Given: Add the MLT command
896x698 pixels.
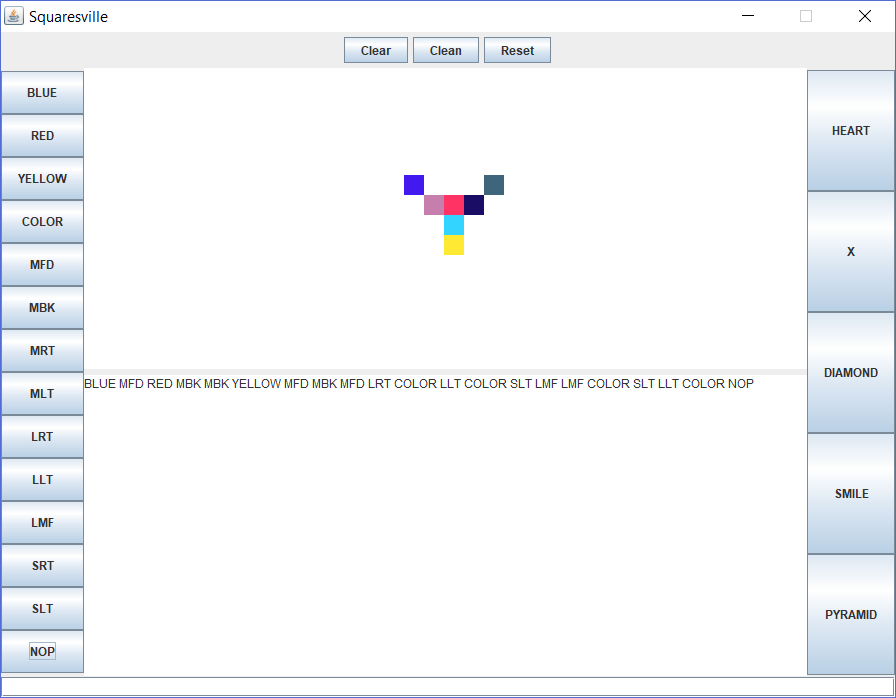Looking at the screenshot, I should pyautogui.click(x=42, y=394).
